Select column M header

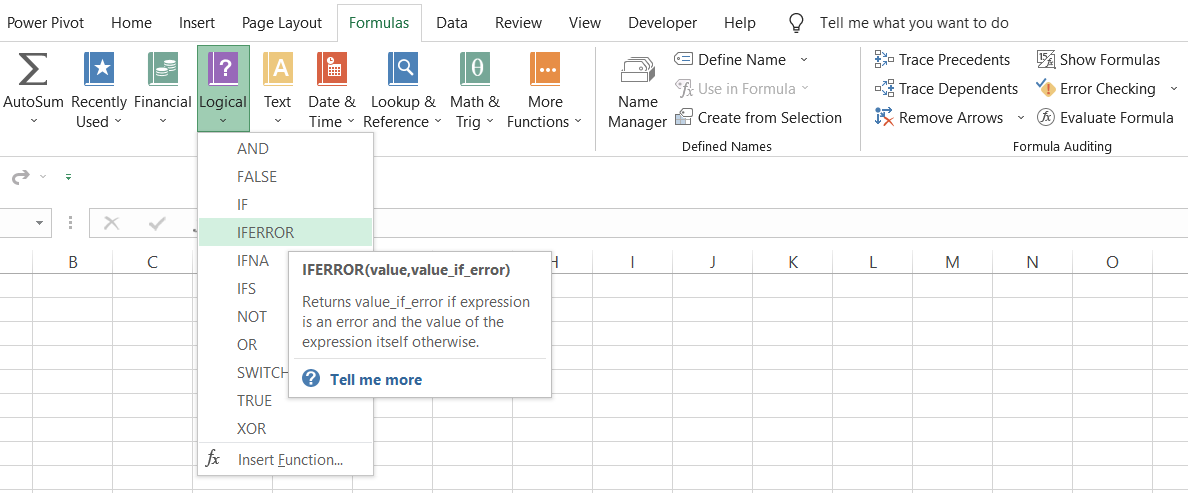pos(952,262)
